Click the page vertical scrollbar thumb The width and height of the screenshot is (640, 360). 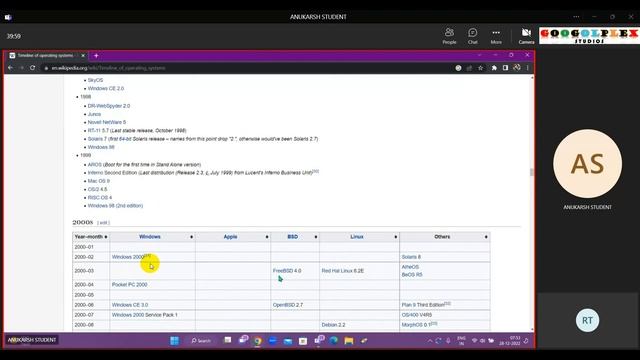(531, 172)
